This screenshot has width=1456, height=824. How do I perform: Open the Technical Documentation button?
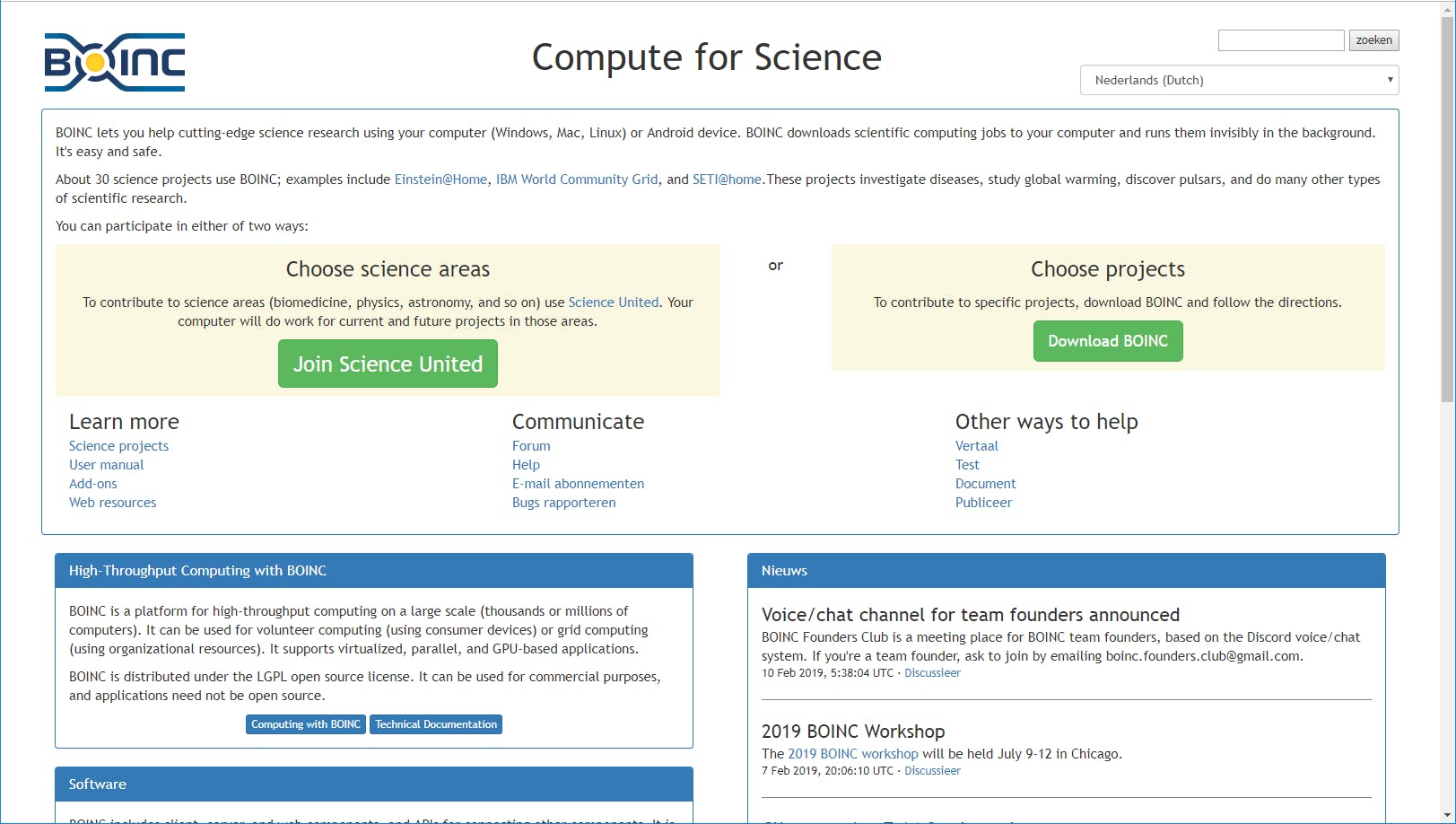coord(436,724)
